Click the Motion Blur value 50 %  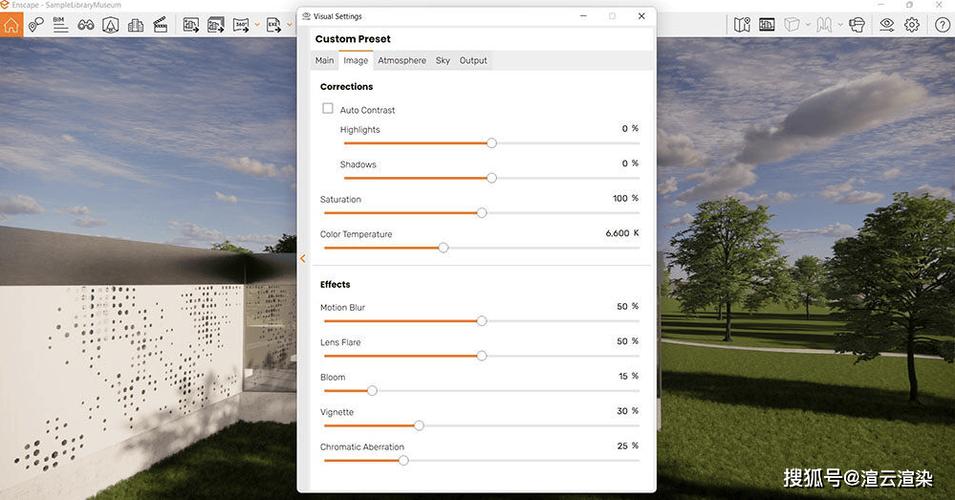pos(627,306)
